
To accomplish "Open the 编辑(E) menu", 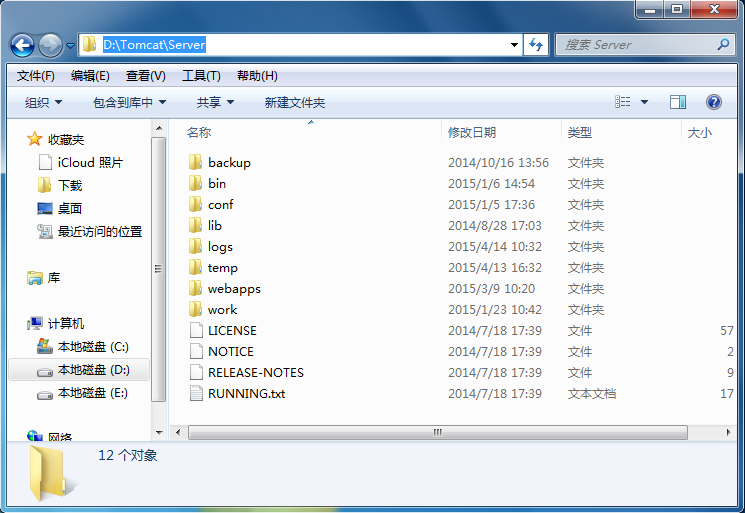I will 90,76.
